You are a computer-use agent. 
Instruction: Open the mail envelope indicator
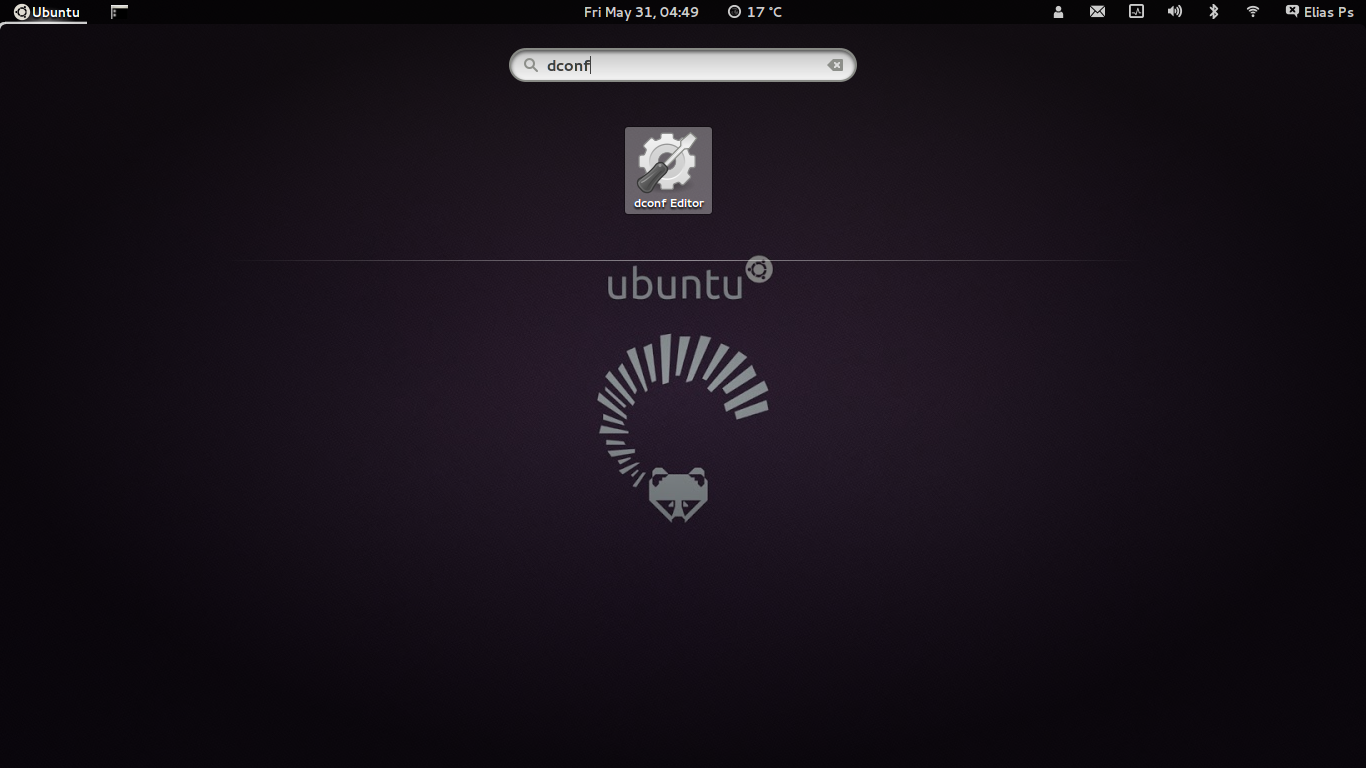pyautogui.click(x=1097, y=12)
